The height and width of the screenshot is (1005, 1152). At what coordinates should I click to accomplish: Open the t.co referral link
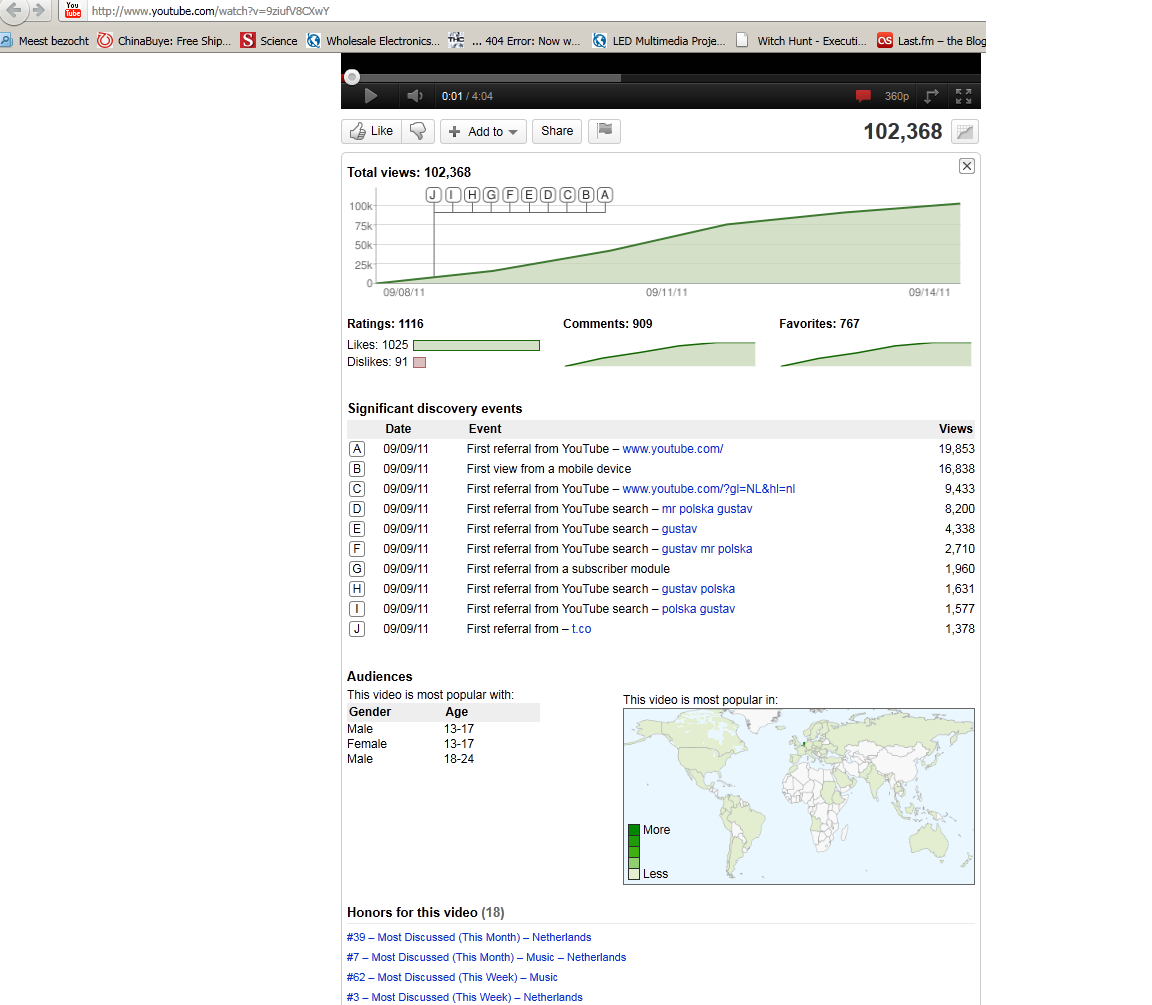[581, 629]
